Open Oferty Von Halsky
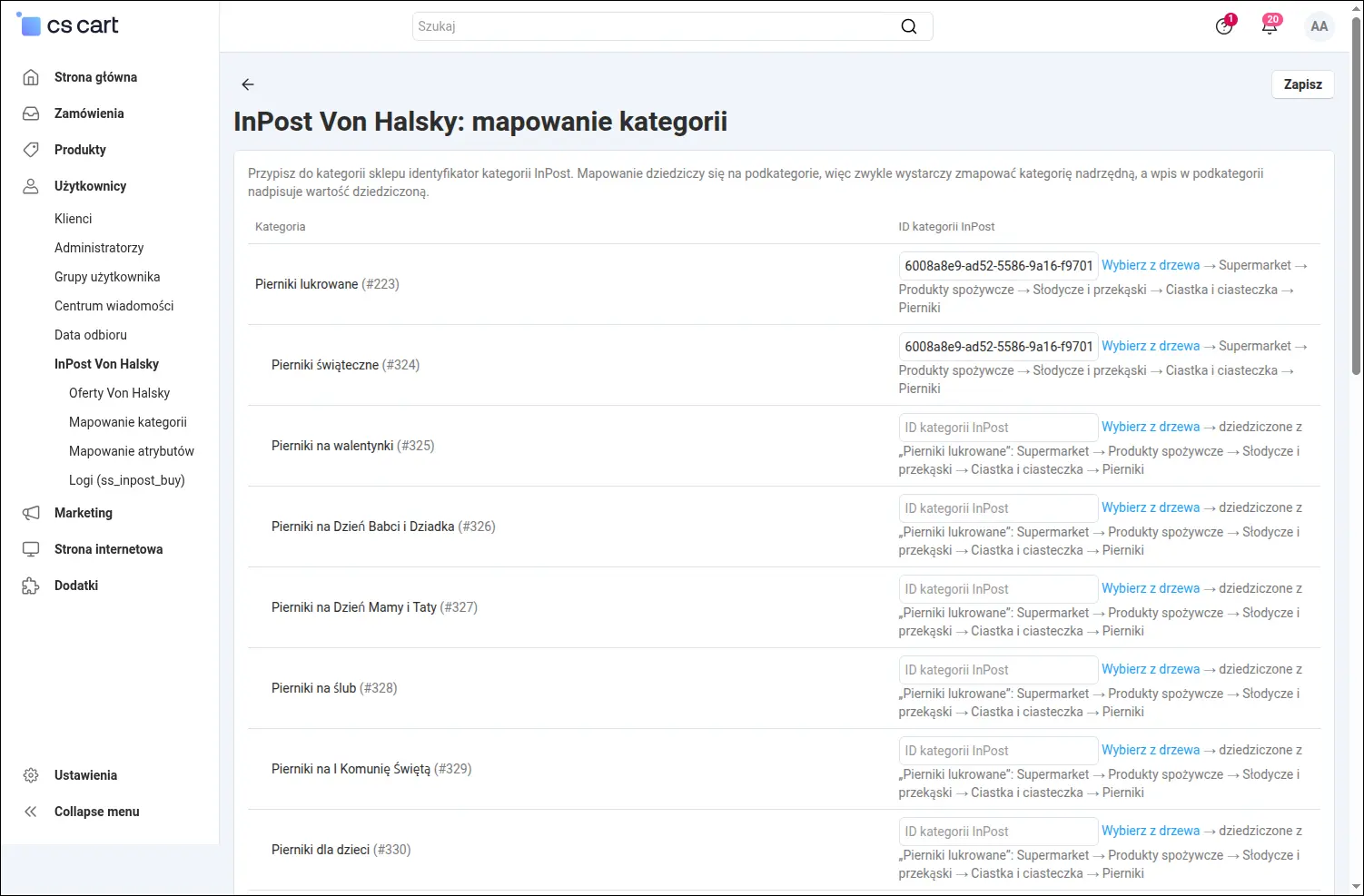1364x896 pixels. [120, 393]
